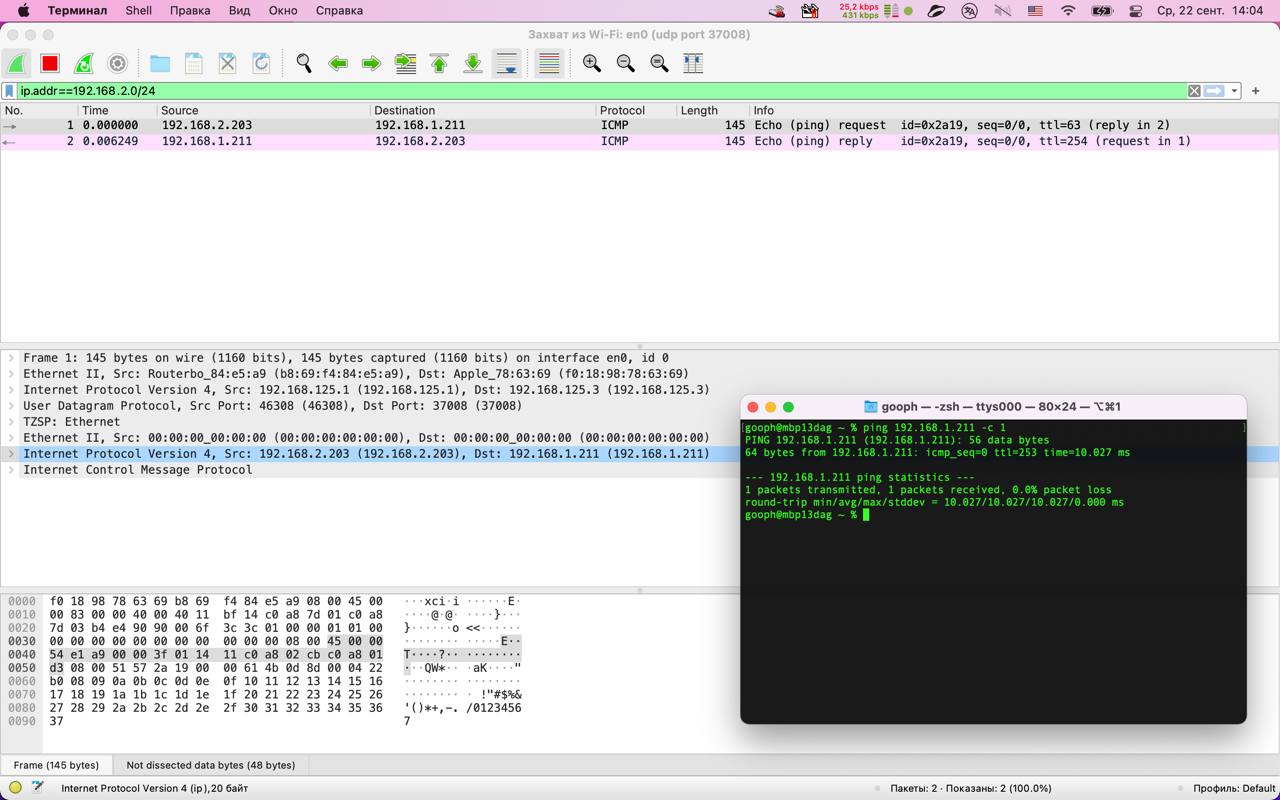Open the Shell menu
1280x800 pixels.
pos(139,11)
